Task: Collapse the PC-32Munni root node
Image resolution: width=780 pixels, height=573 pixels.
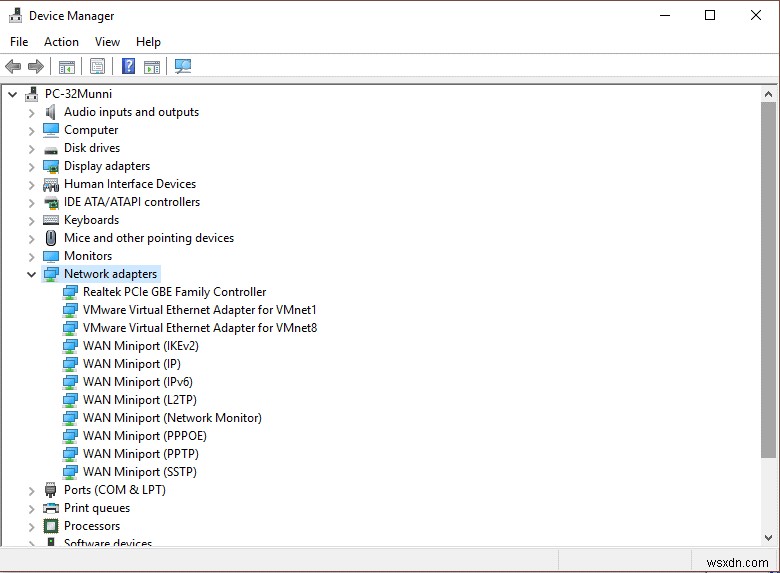Action: [x=13, y=94]
